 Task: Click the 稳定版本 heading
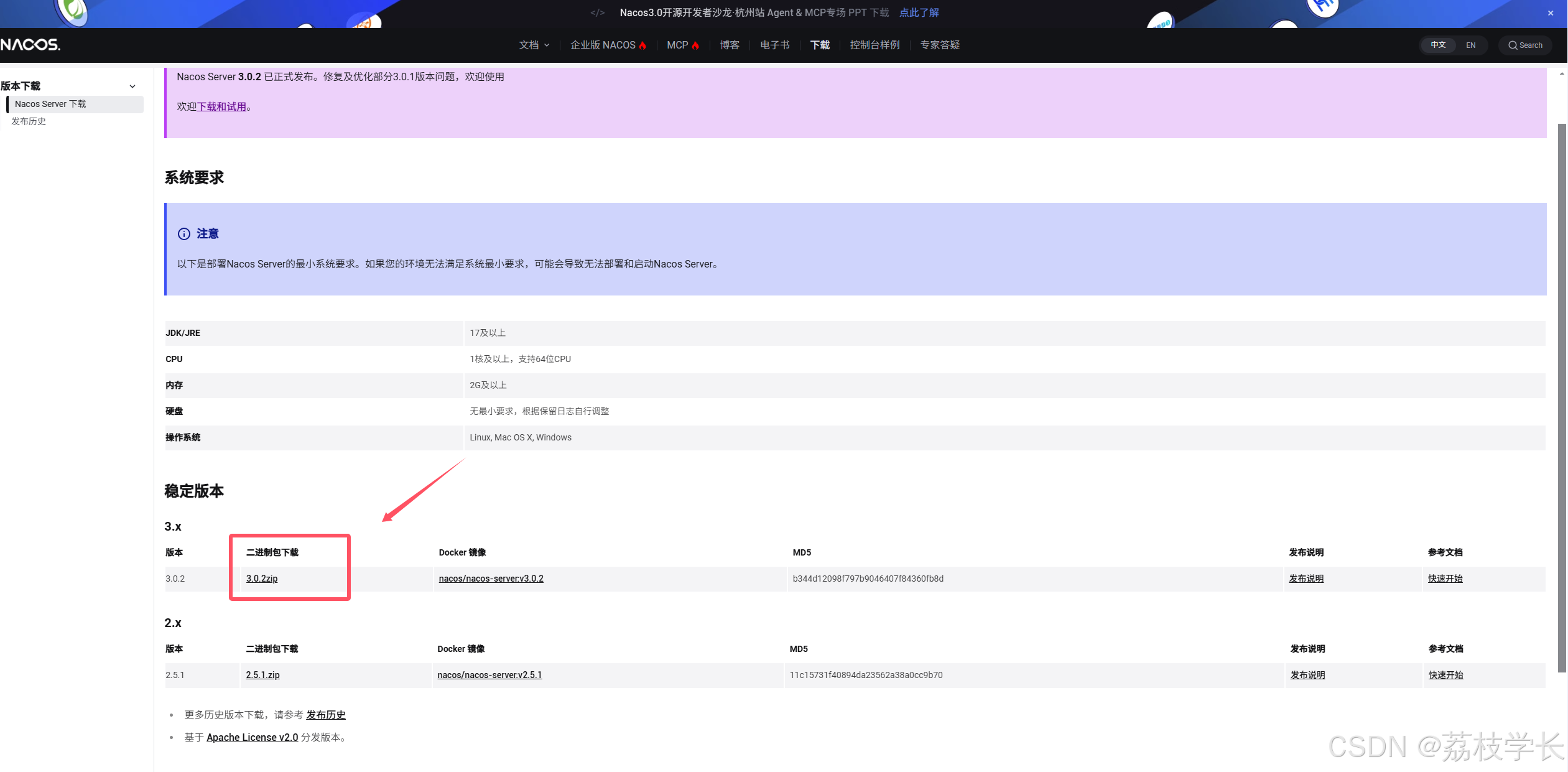click(194, 491)
